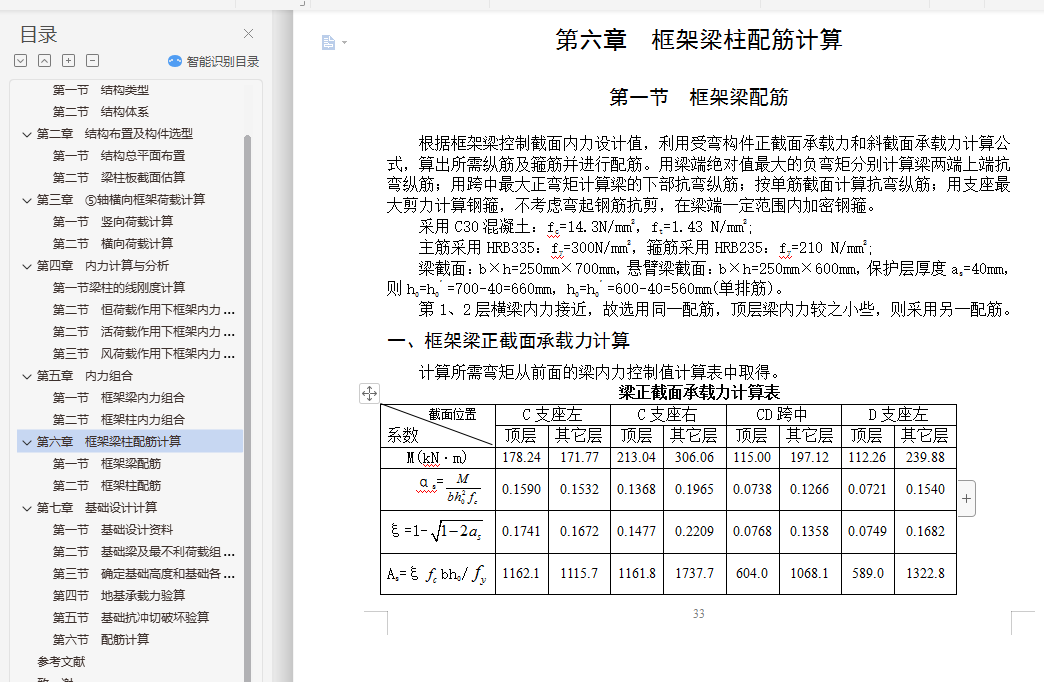
Task: Click table cell value 589.0
Action: tap(868, 573)
